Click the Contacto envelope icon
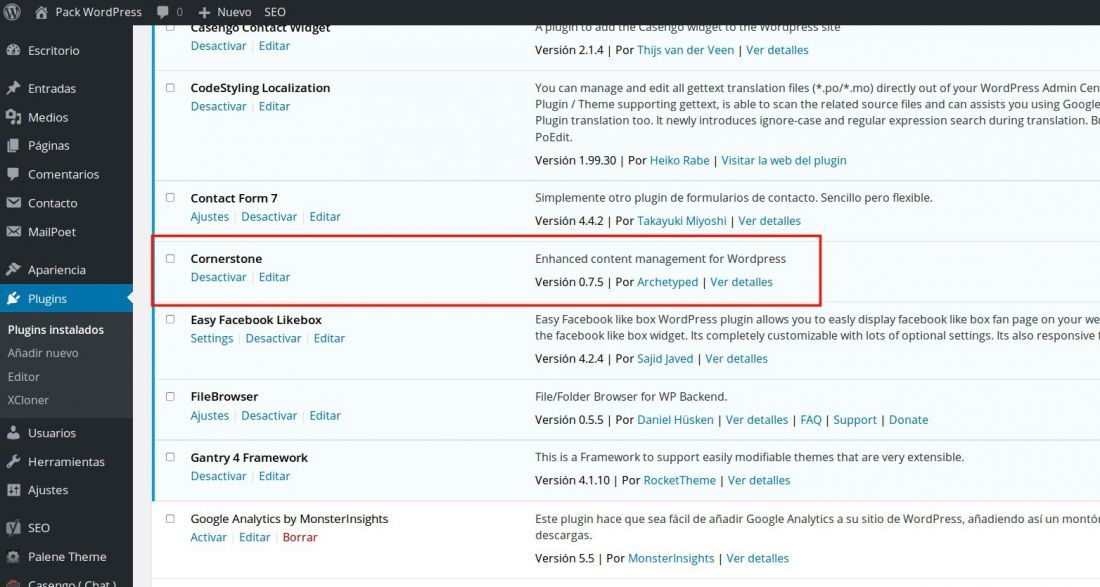 [13, 203]
